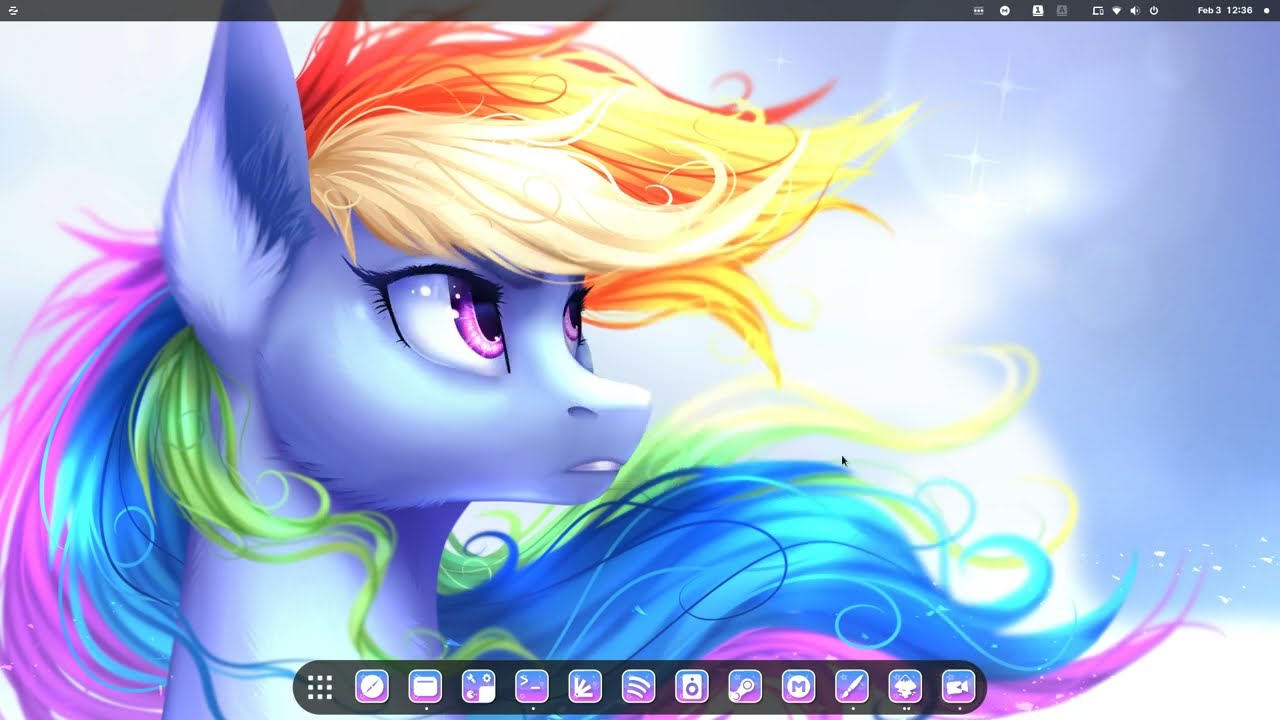Open the connected devices screen icon in top bar
Image resolution: width=1280 pixels, height=720 pixels.
pyautogui.click(x=1097, y=10)
